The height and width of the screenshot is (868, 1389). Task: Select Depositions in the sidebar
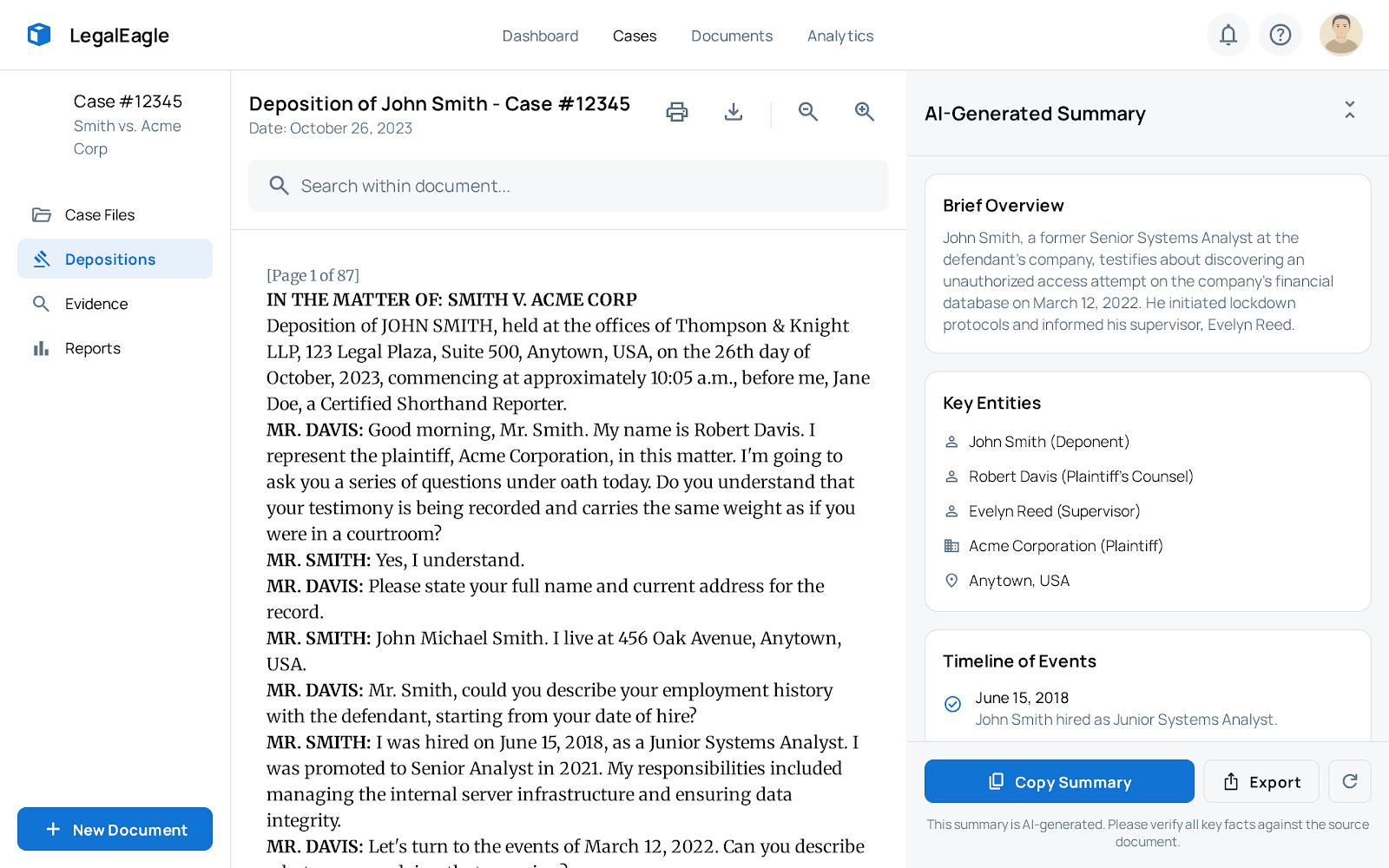pyautogui.click(x=110, y=259)
